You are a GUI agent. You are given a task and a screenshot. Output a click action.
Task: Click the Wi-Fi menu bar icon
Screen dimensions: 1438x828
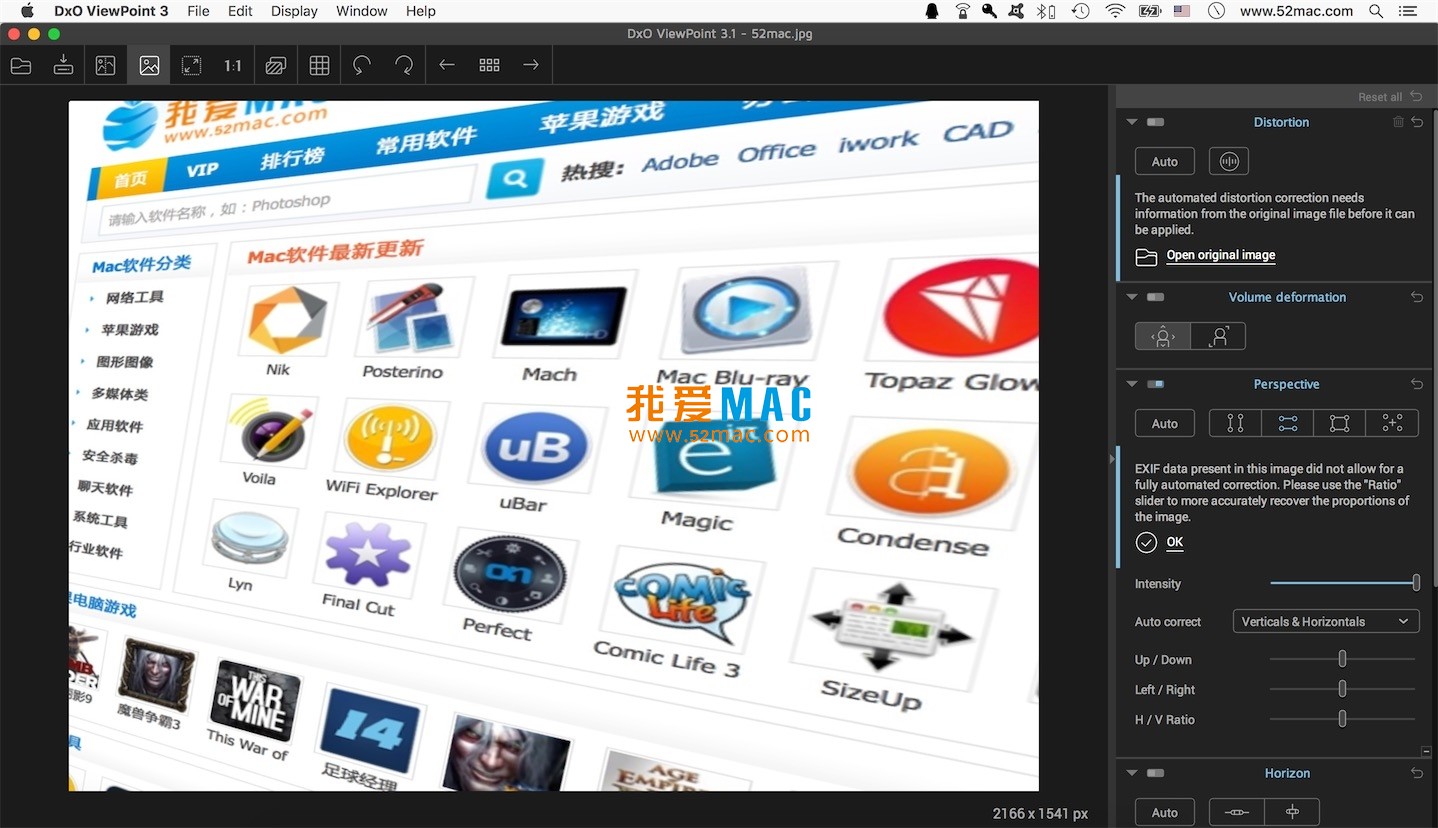[1115, 11]
